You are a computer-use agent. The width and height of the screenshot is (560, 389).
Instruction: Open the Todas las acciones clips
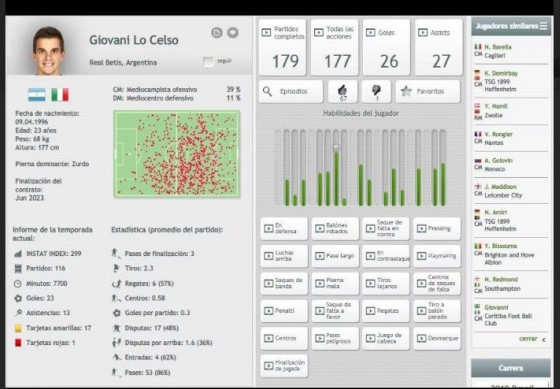tap(334, 47)
